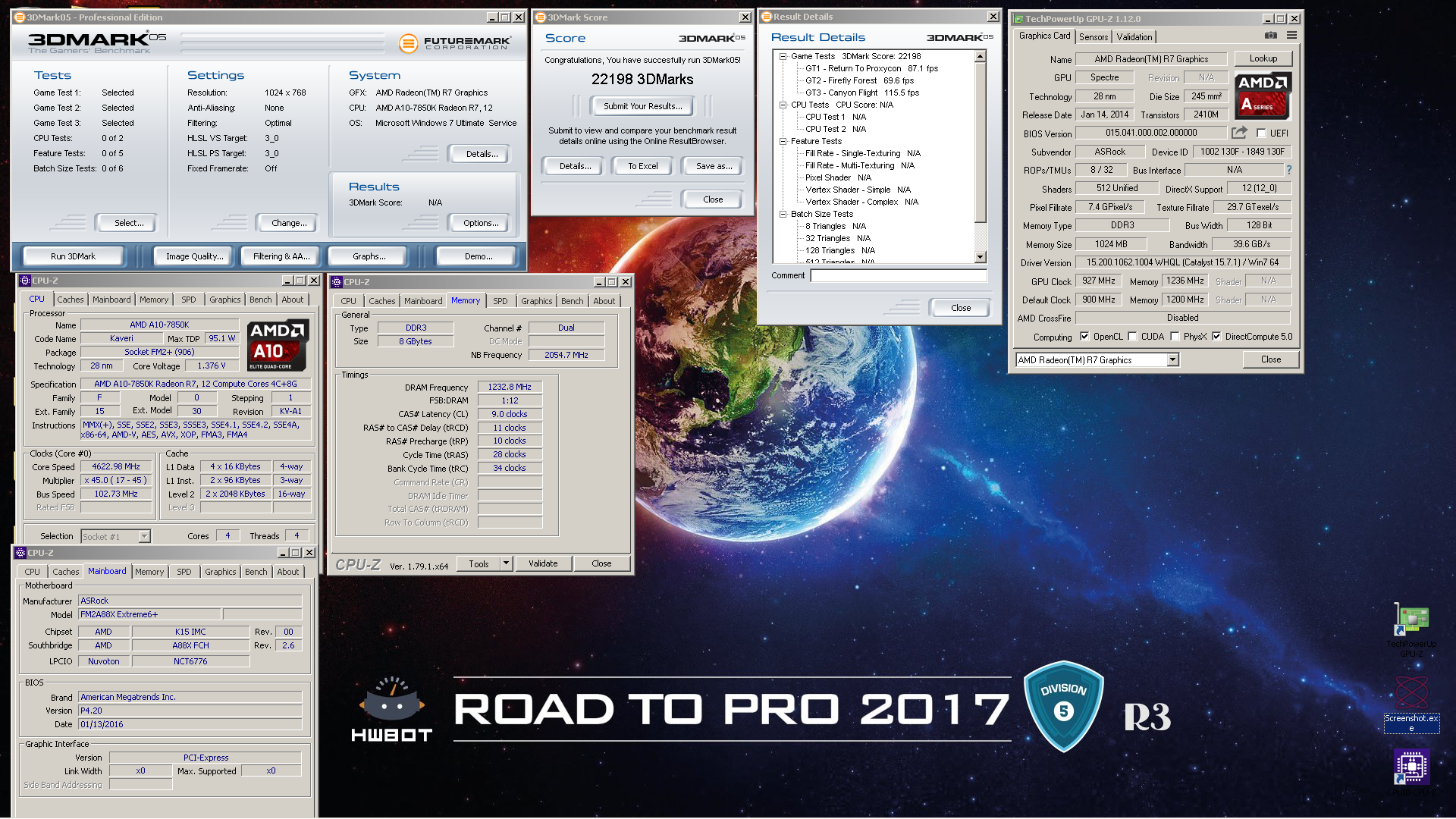The width and height of the screenshot is (1456, 819).
Task: Click the Graphs button in 3DMark05
Action: [369, 256]
